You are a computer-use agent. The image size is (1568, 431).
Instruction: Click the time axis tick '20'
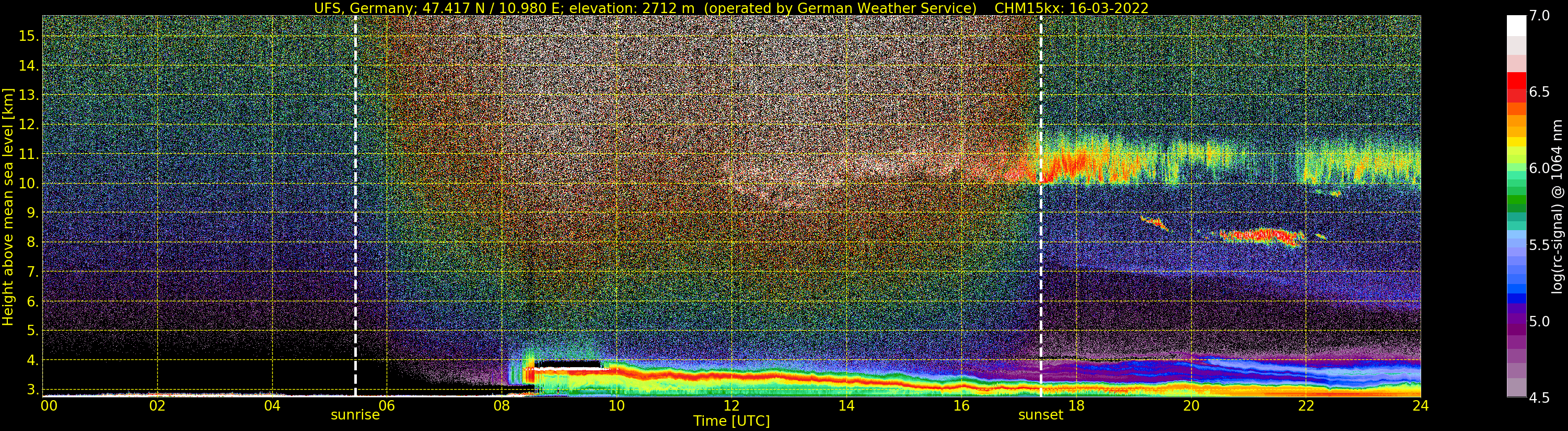pyautogui.click(x=1191, y=405)
